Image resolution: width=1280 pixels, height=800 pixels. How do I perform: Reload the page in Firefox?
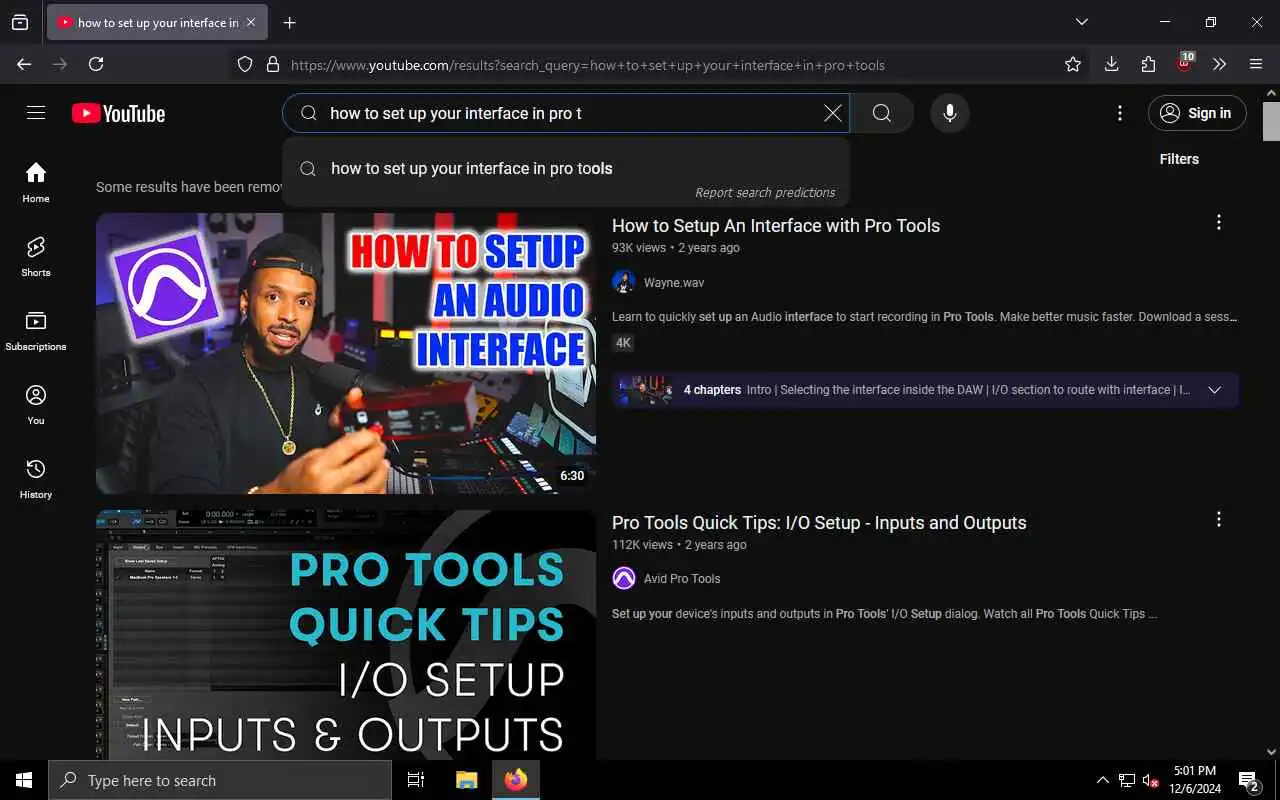pos(96,64)
